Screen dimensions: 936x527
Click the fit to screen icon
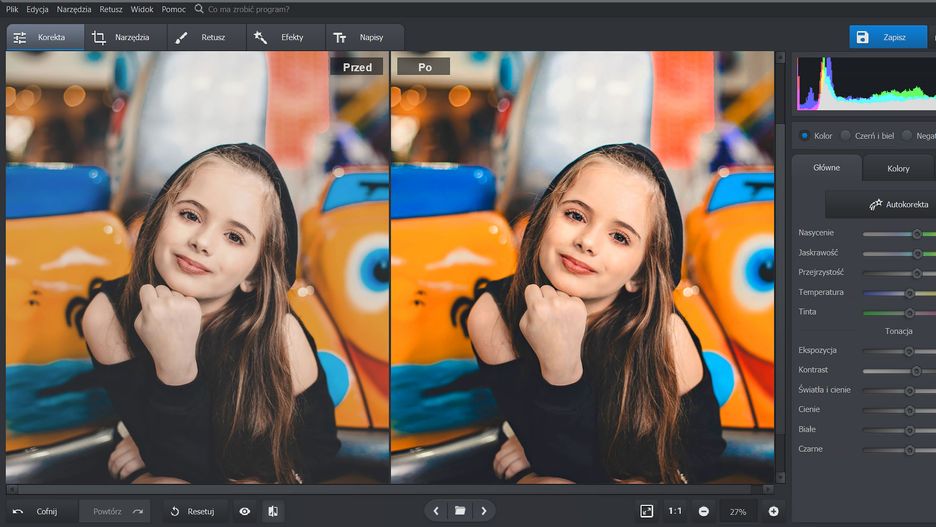point(646,511)
